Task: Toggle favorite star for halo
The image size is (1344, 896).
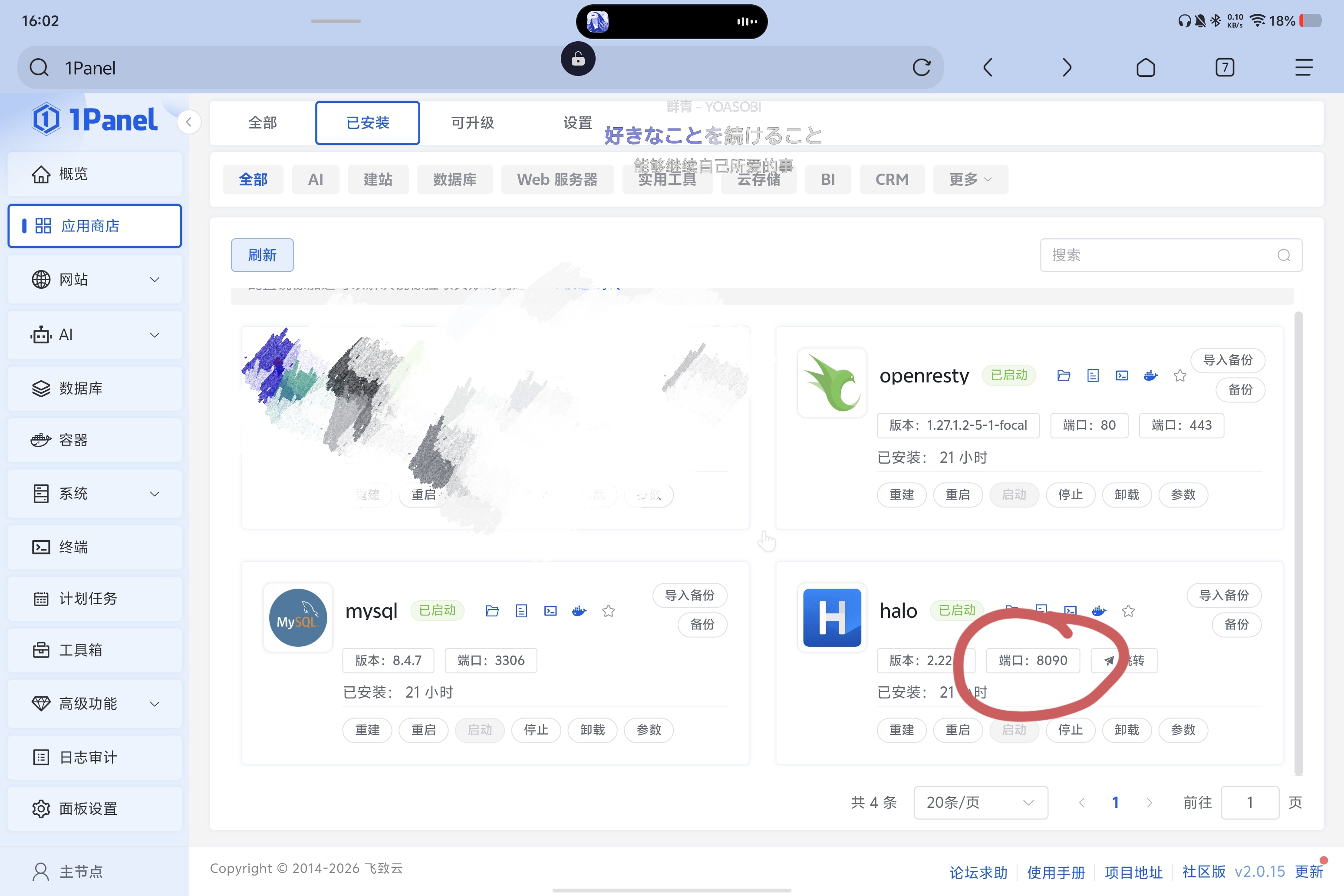Action: pyautogui.click(x=1128, y=611)
